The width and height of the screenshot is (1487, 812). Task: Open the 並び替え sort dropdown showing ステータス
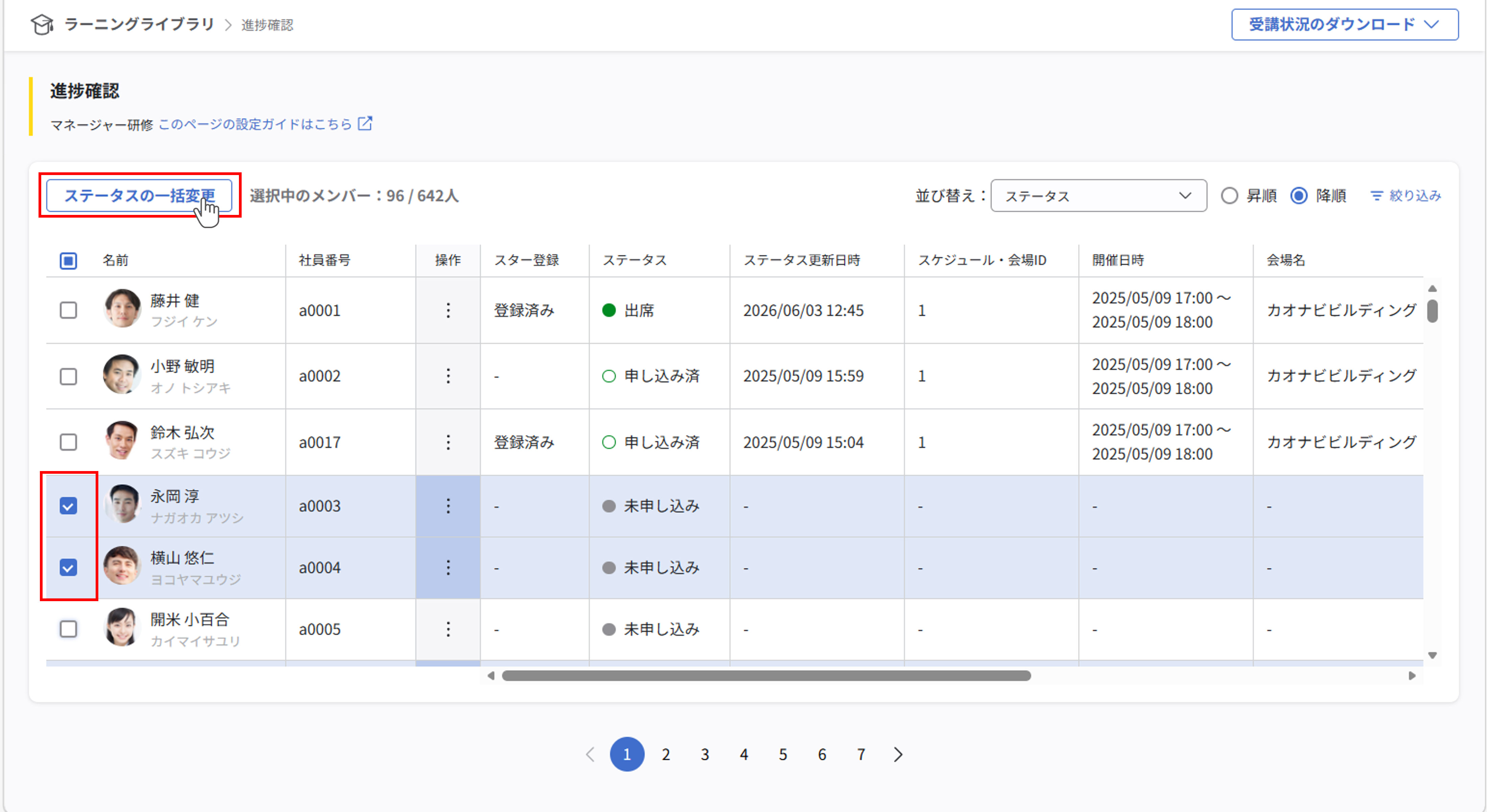click(x=1098, y=196)
